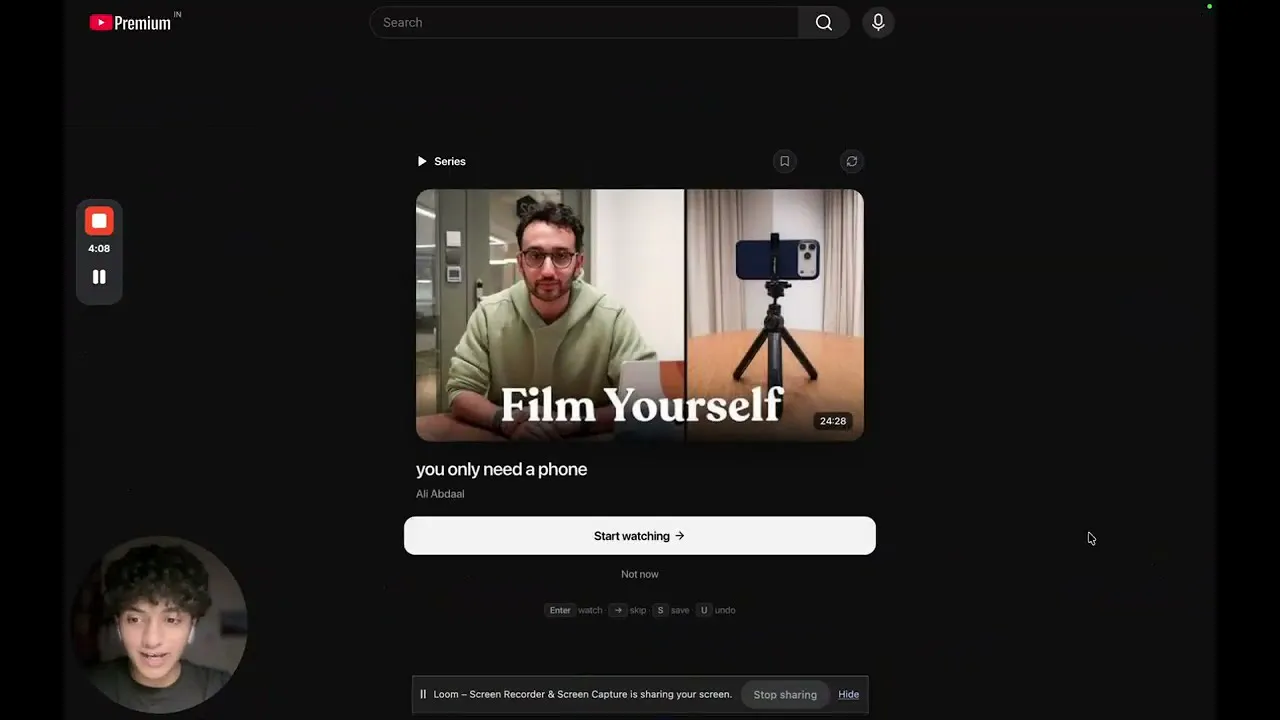
Task: Click the Start watching button
Action: (640, 536)
